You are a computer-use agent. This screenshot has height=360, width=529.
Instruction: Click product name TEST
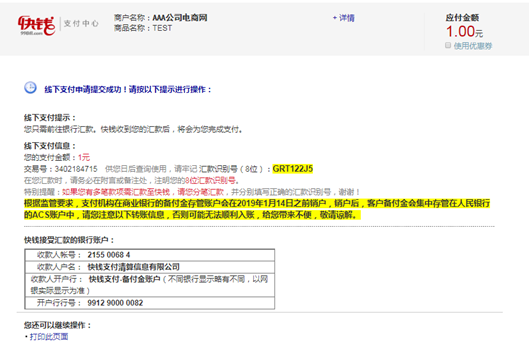[162, 28]
